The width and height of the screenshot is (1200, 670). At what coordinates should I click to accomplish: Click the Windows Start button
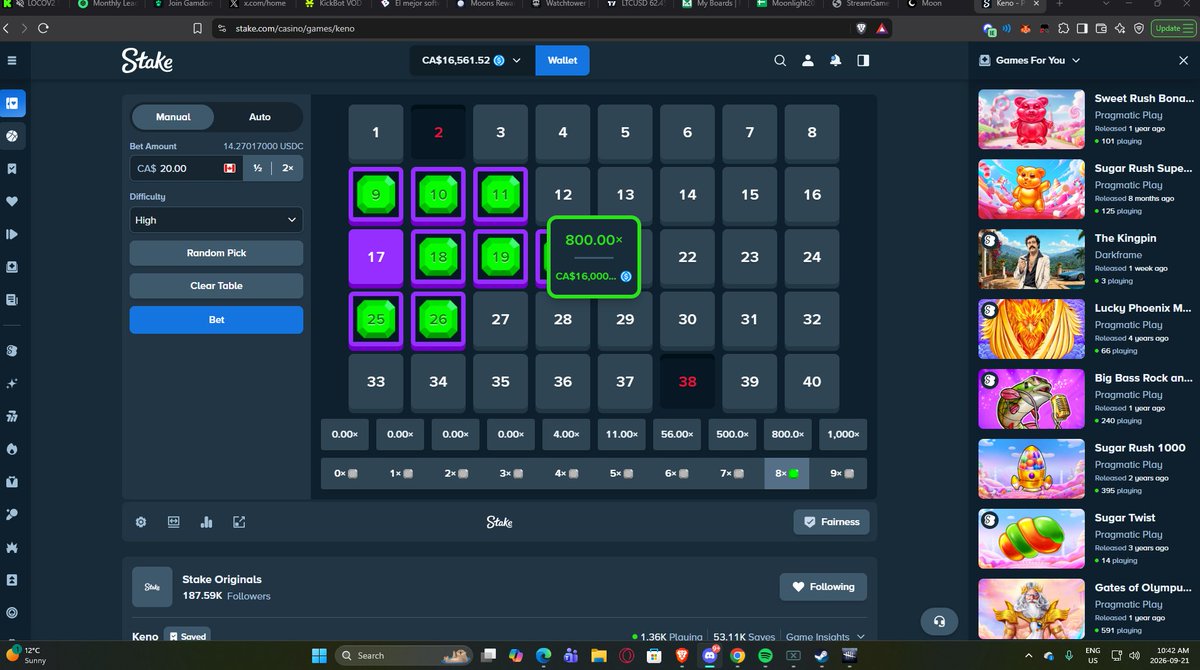pyautogui.click(x=319, y=655)
